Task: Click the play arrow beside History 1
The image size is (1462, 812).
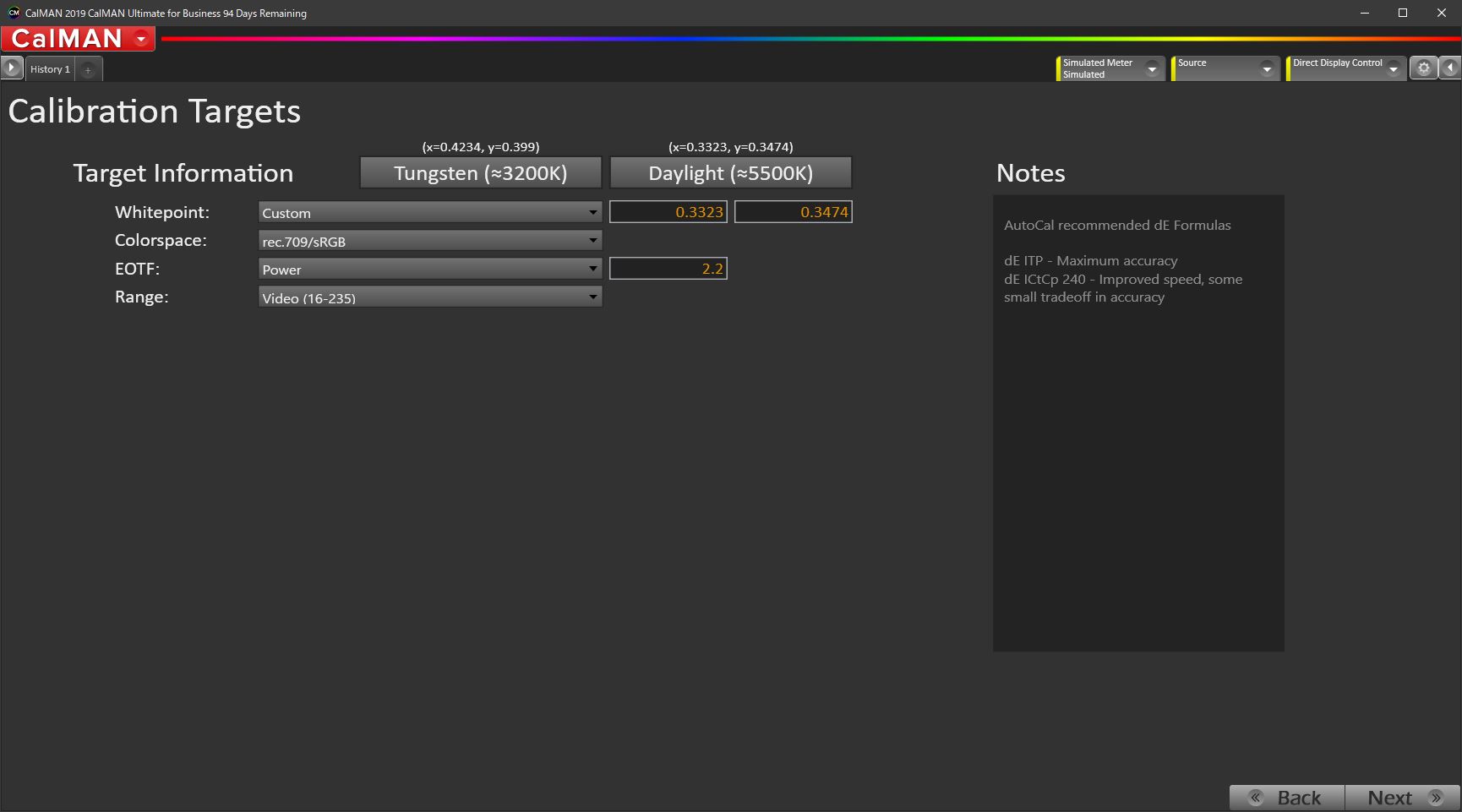Action: (12, 68)
